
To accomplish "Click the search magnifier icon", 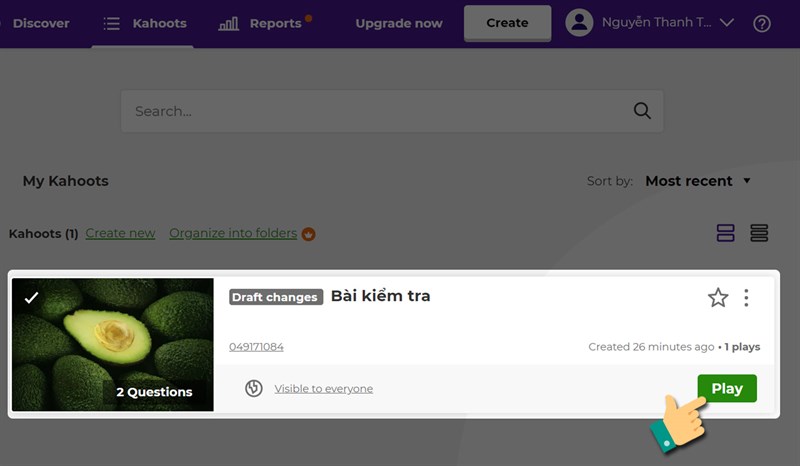I will pos(642,110).
